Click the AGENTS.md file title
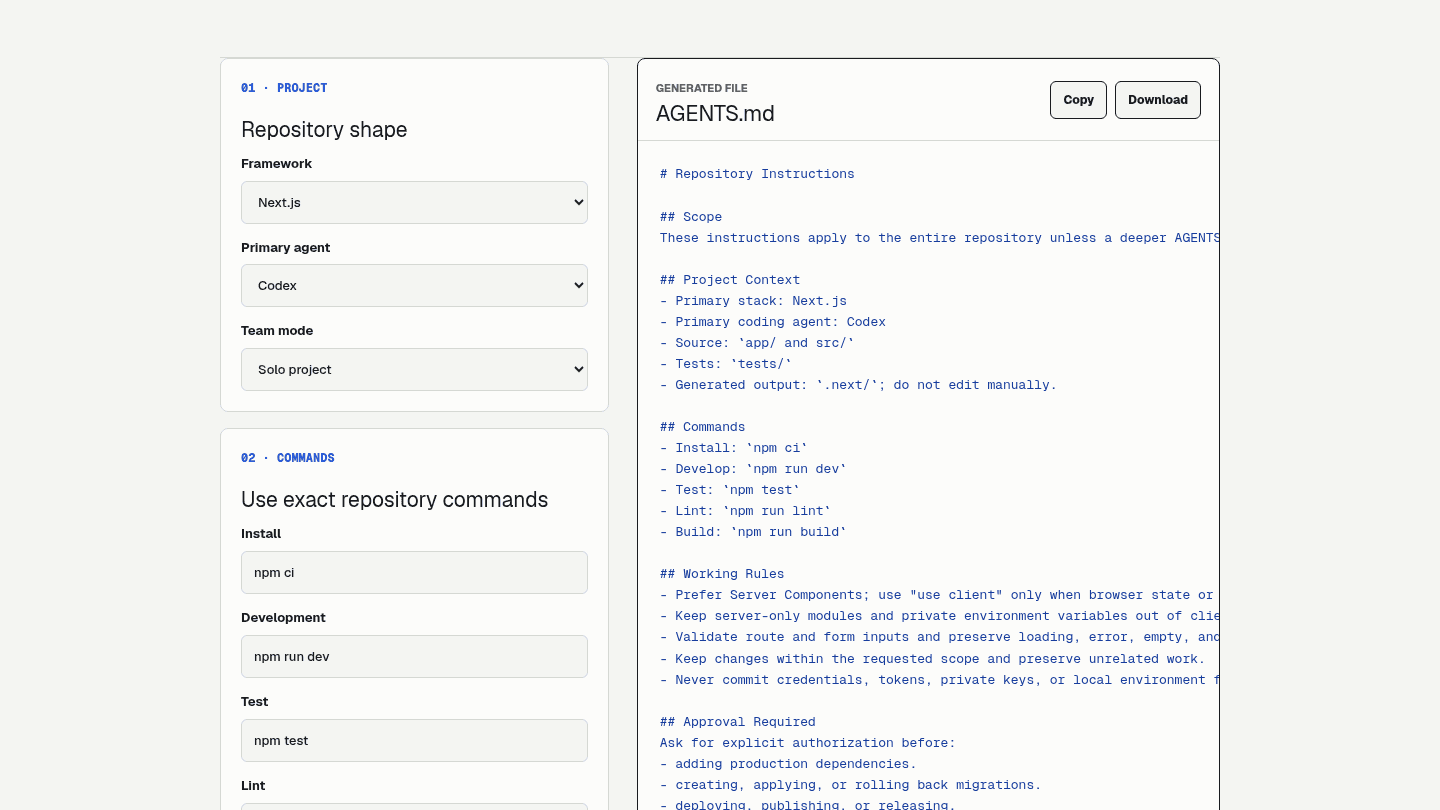The height and width of the screenshot is (810, 1440). click(715, 114)
